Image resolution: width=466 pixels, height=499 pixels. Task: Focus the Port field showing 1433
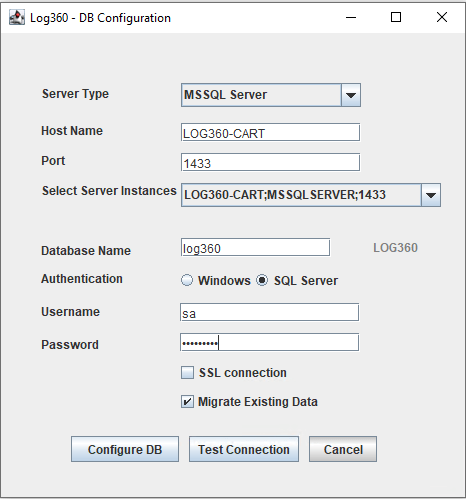coord(270,163)
